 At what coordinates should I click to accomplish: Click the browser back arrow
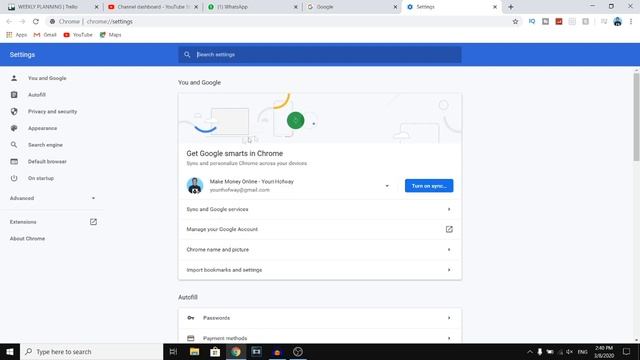click(9, 21)
